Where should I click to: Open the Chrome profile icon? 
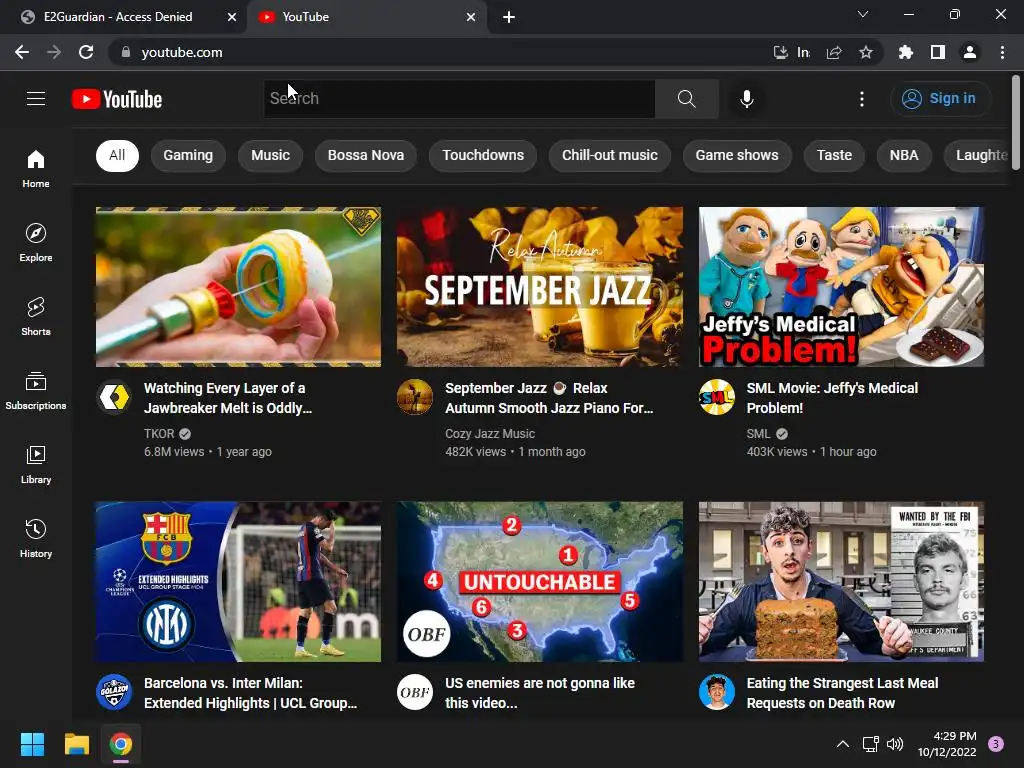pyautogui.click(x=970, y=52)
